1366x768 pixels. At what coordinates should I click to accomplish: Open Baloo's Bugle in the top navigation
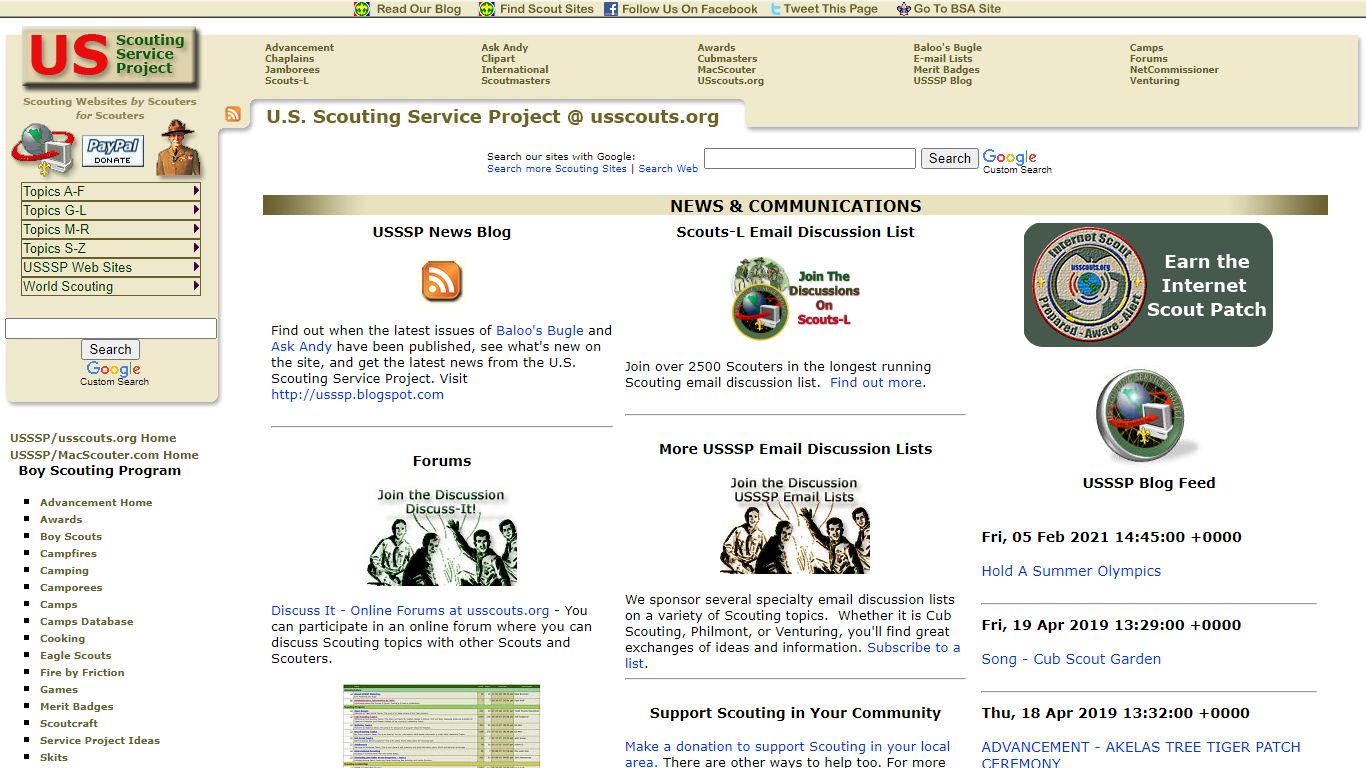(947, 48)
